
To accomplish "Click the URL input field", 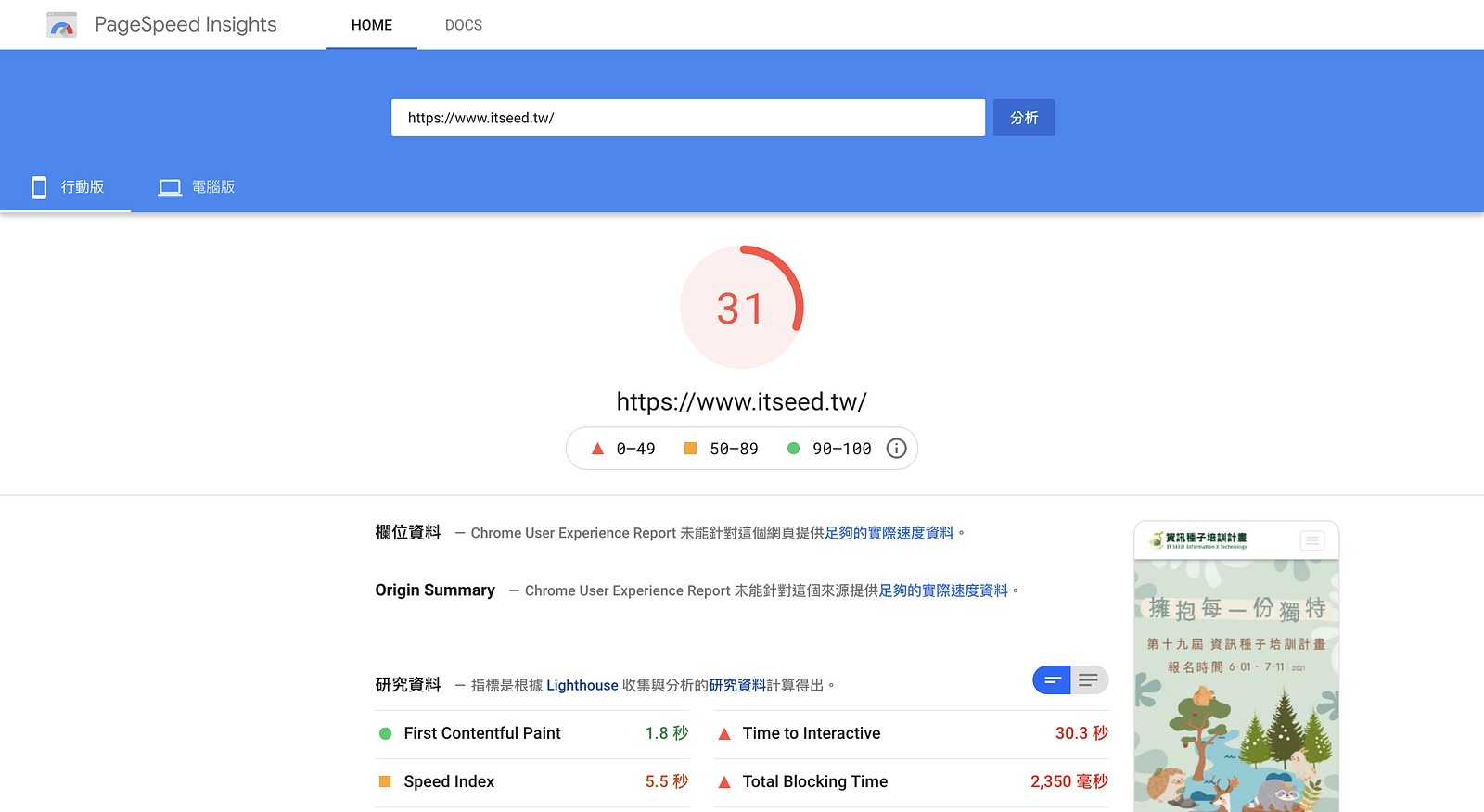I will (688, 118).
